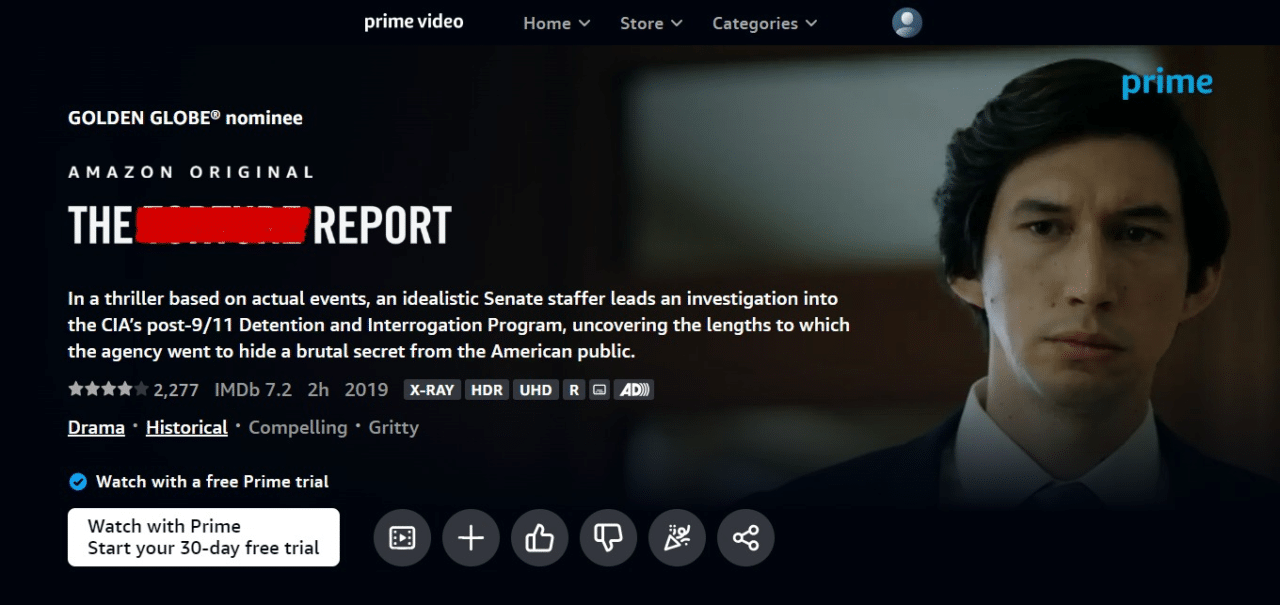Screen dimensions: 1280x605
Task: Open the Historical genre link
Action: click(x=187, y=427)
